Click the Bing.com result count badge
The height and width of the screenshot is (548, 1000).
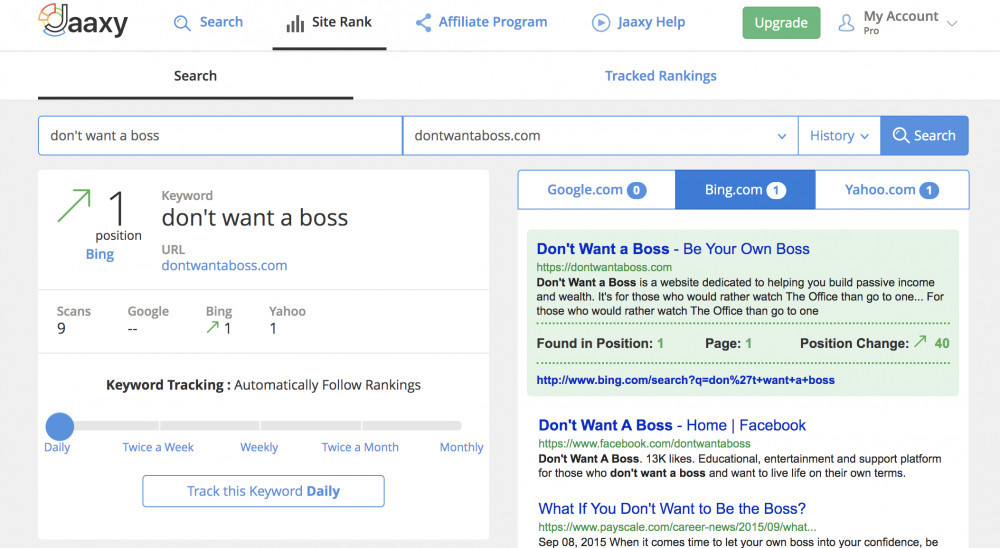pyautogui.click(x=776, y=190)
